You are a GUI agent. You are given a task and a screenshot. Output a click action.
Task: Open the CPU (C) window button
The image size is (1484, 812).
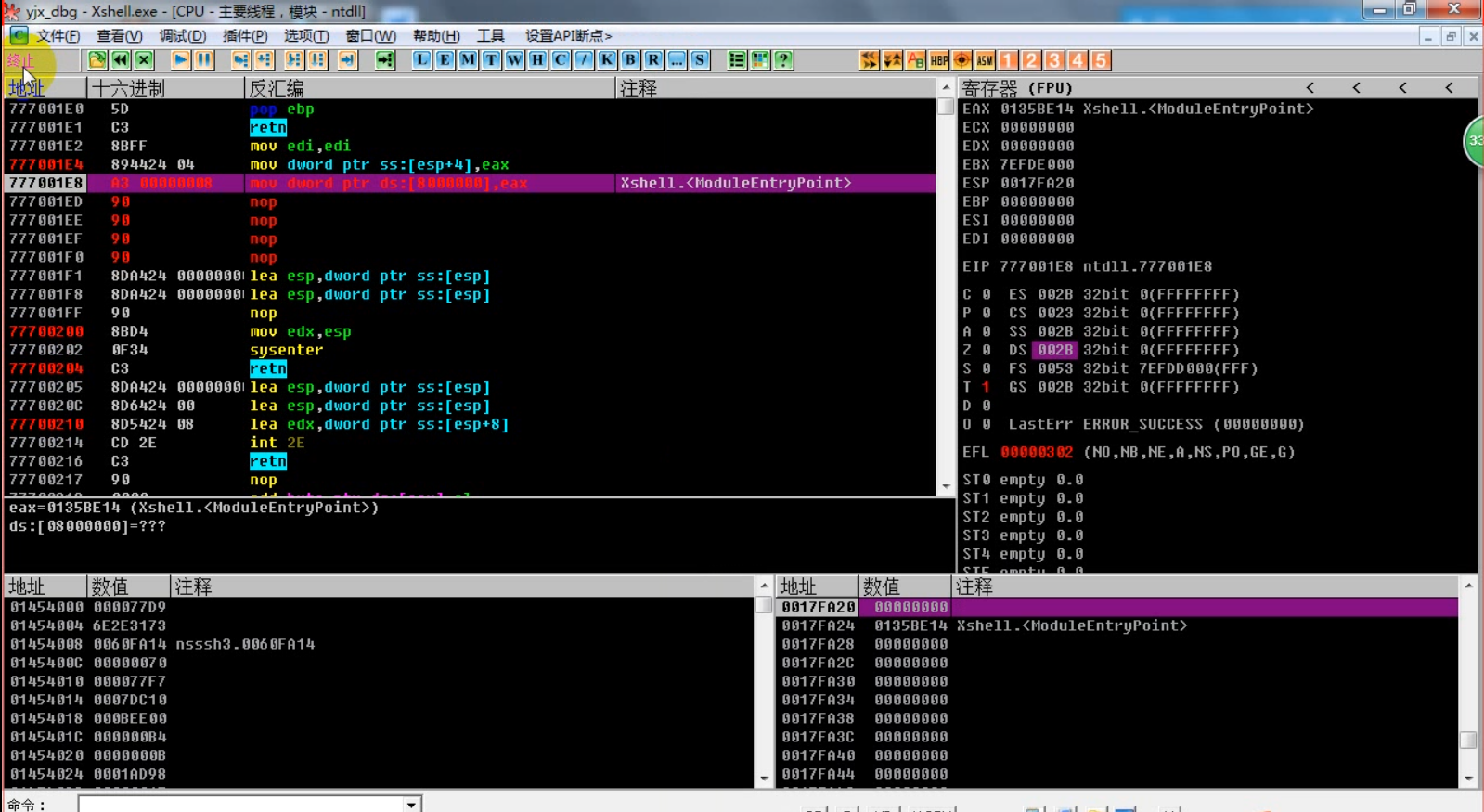(561, 60)
